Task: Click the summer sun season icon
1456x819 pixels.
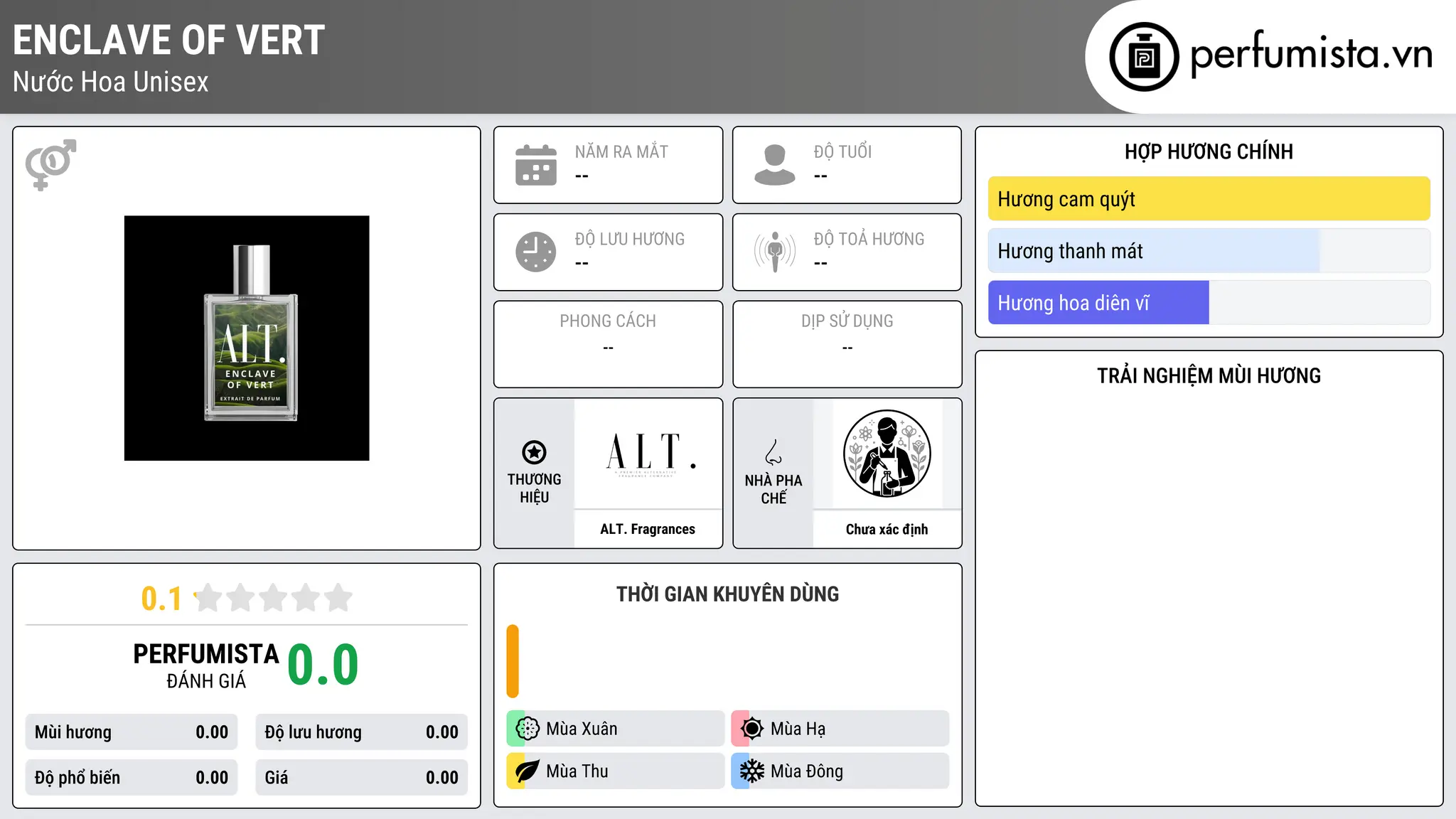Action: point(752,729)
